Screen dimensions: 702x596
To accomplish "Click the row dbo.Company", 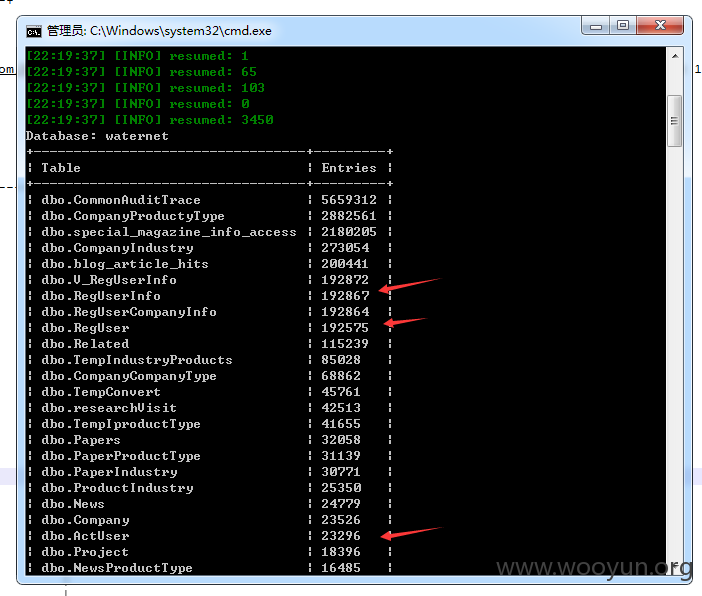I will 210,520.
